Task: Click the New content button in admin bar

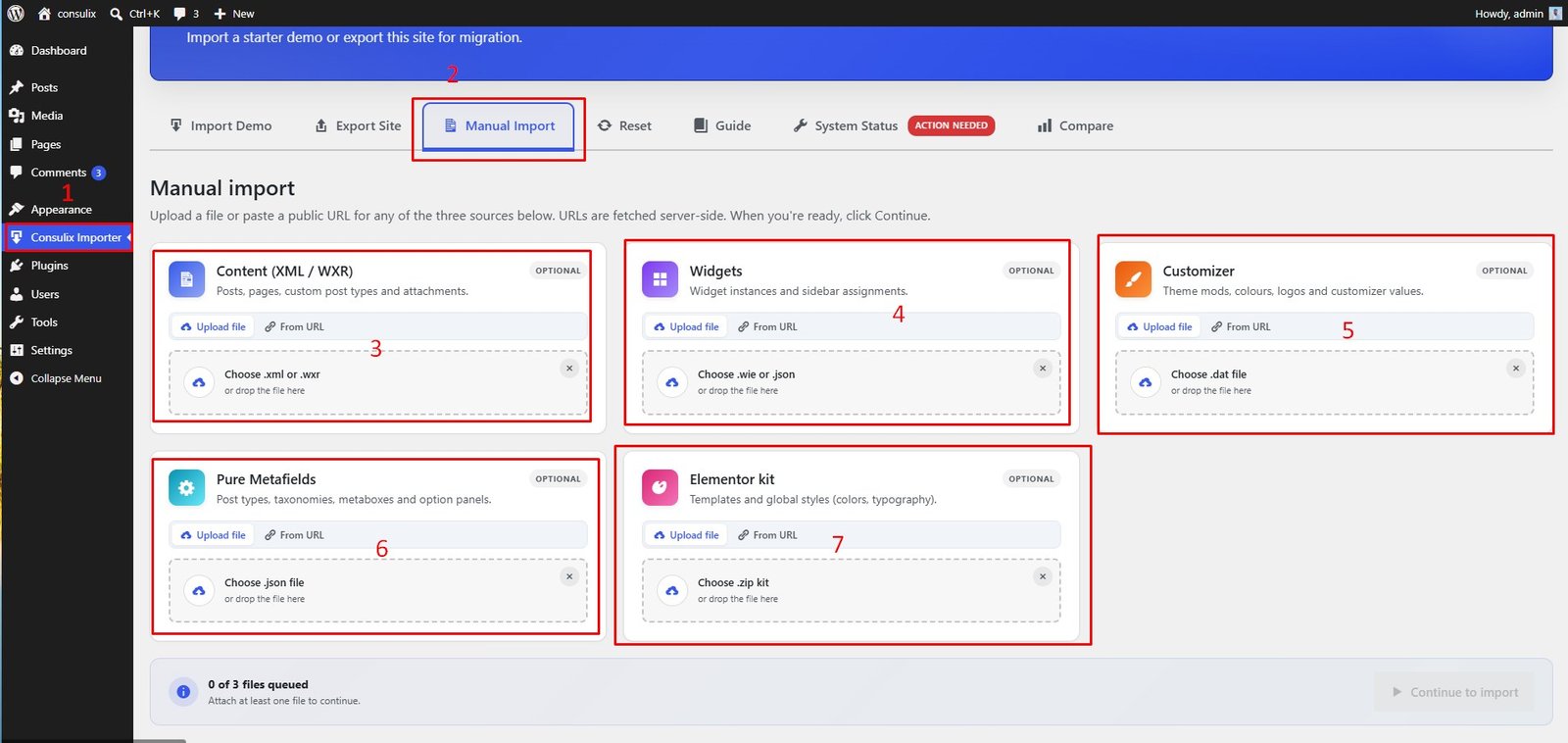Action: (234, 14)
